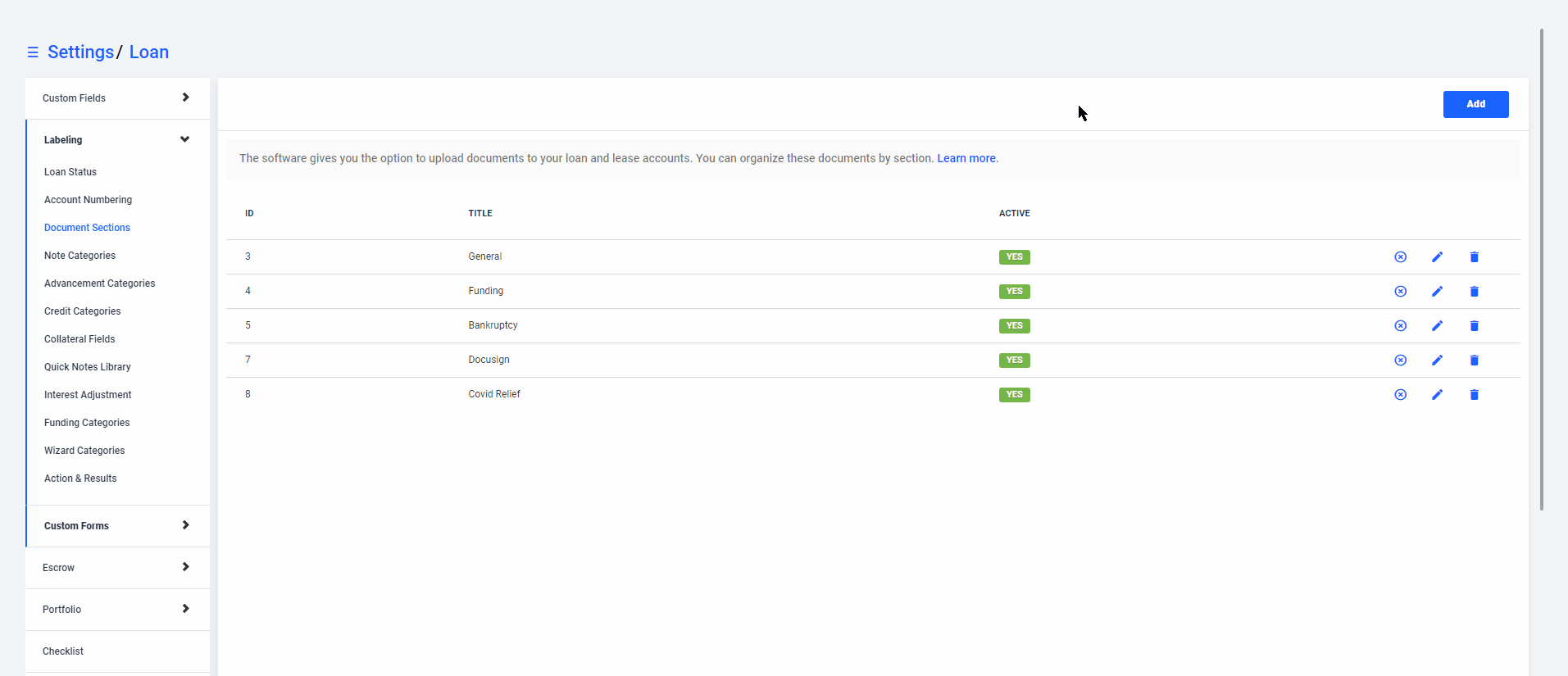Open Funding Categories settings
Image resolution: width=1568 pixels, height=676 pixels.
tap(87, 423)
